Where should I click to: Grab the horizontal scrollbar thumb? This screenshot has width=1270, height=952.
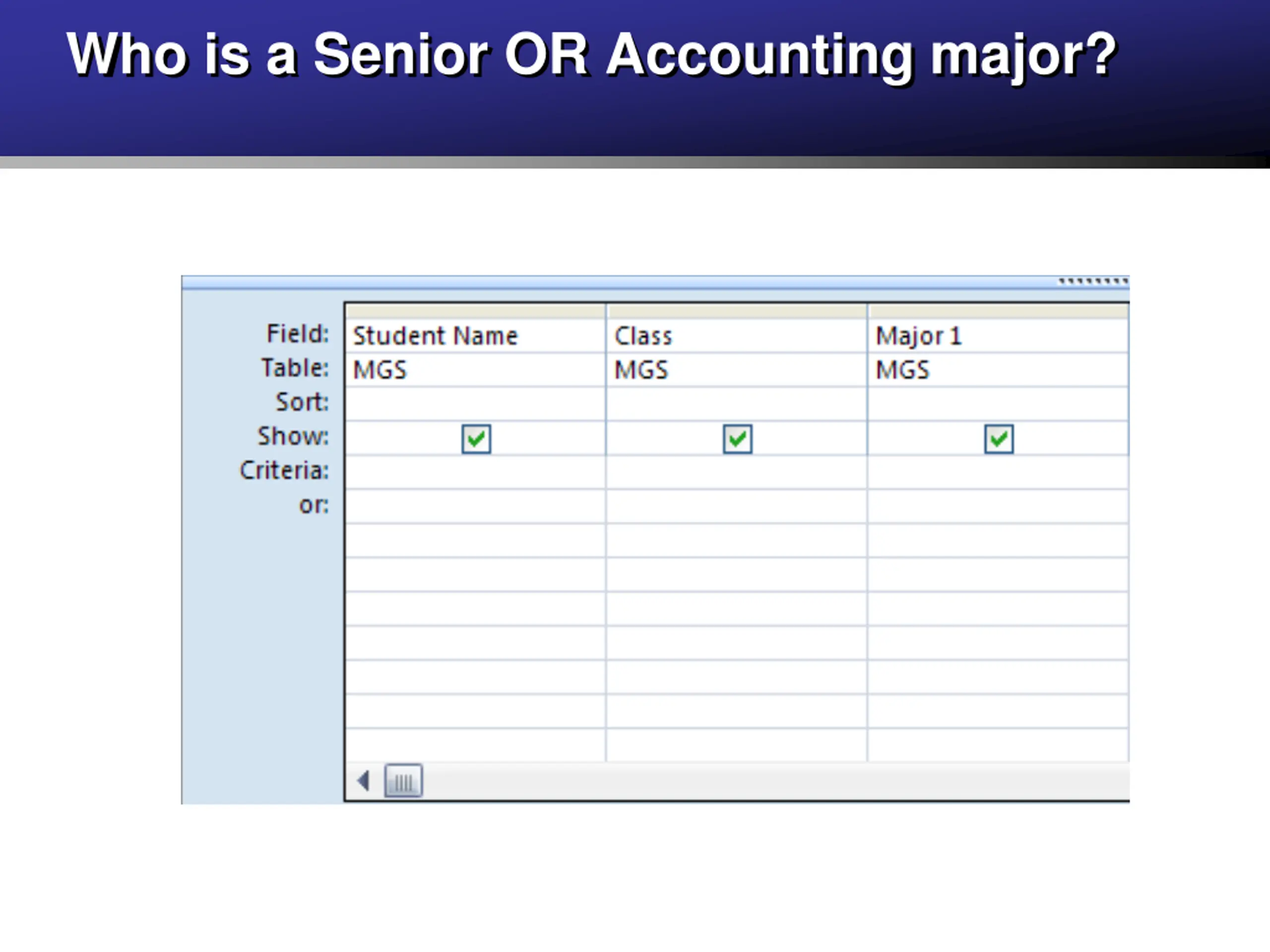tap(403, 780)
